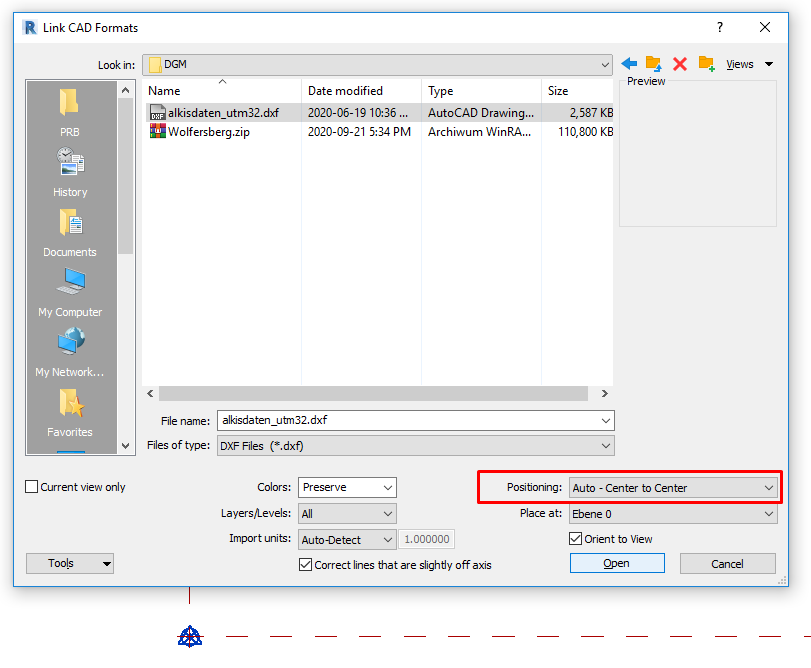
Task: Click the create new folder icon
Action: (x=704, y=63)
